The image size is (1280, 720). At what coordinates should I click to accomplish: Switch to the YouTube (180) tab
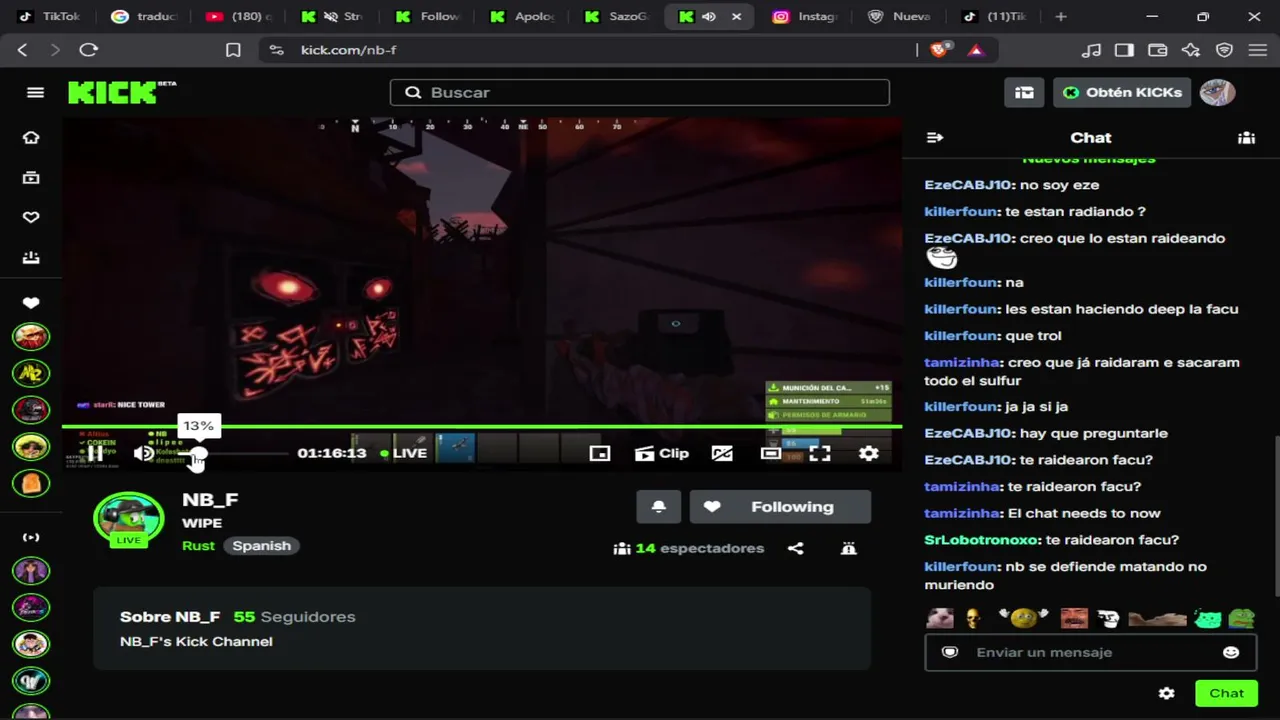pos(239,16)
